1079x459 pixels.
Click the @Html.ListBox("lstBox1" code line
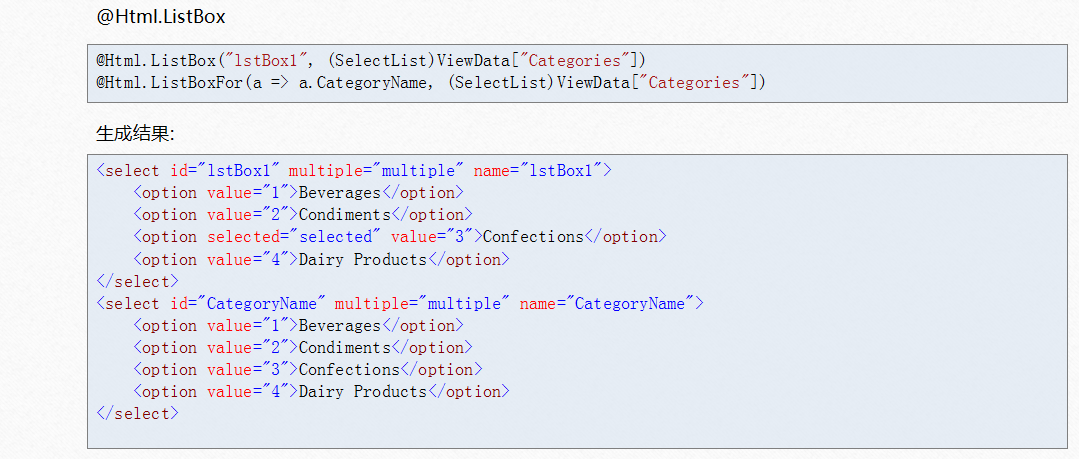coord(371,61)
